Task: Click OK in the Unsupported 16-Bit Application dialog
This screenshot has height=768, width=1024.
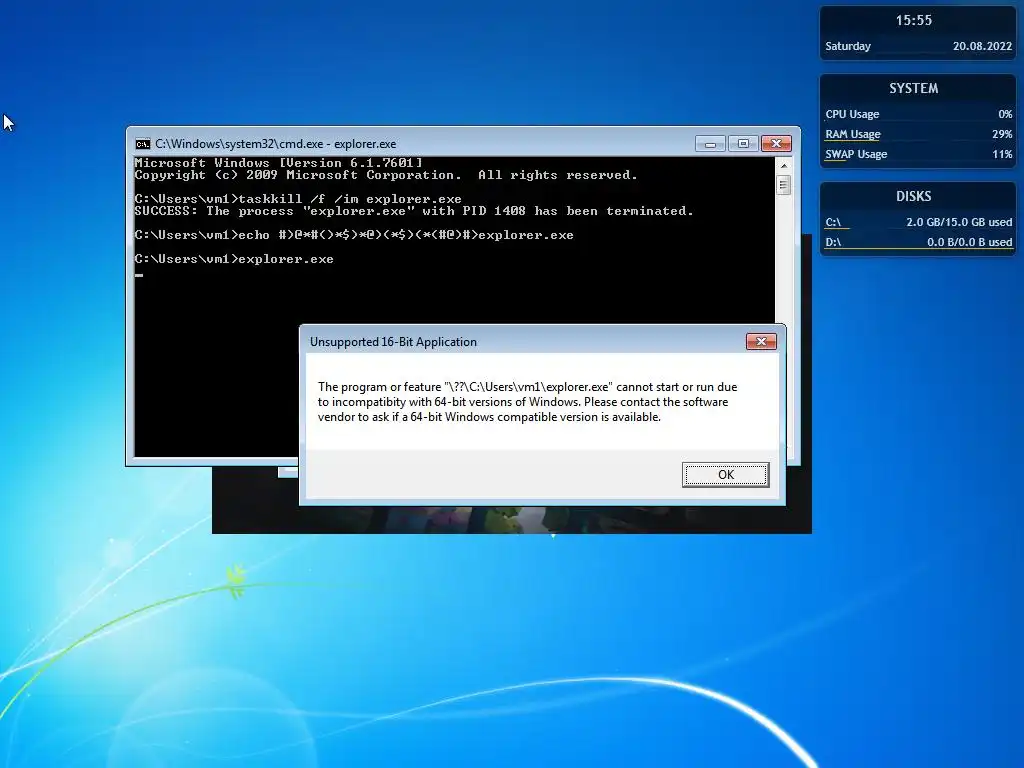Action: (x=725, y=475)
